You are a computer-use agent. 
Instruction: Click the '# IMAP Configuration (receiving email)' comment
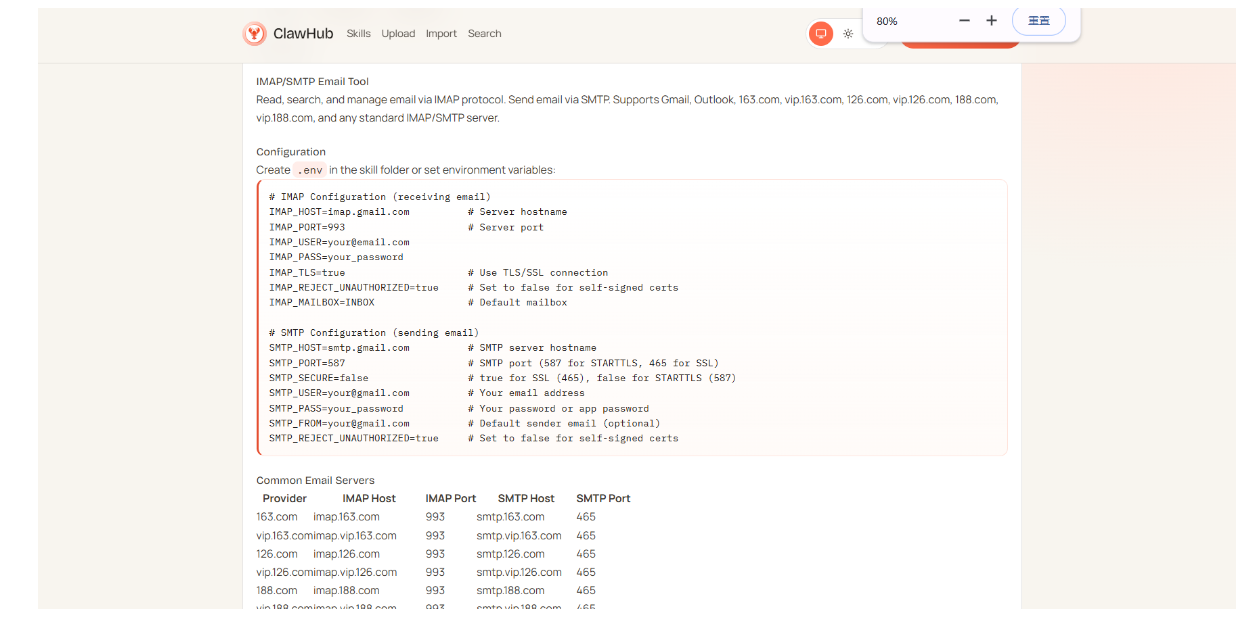click(380, 197)
